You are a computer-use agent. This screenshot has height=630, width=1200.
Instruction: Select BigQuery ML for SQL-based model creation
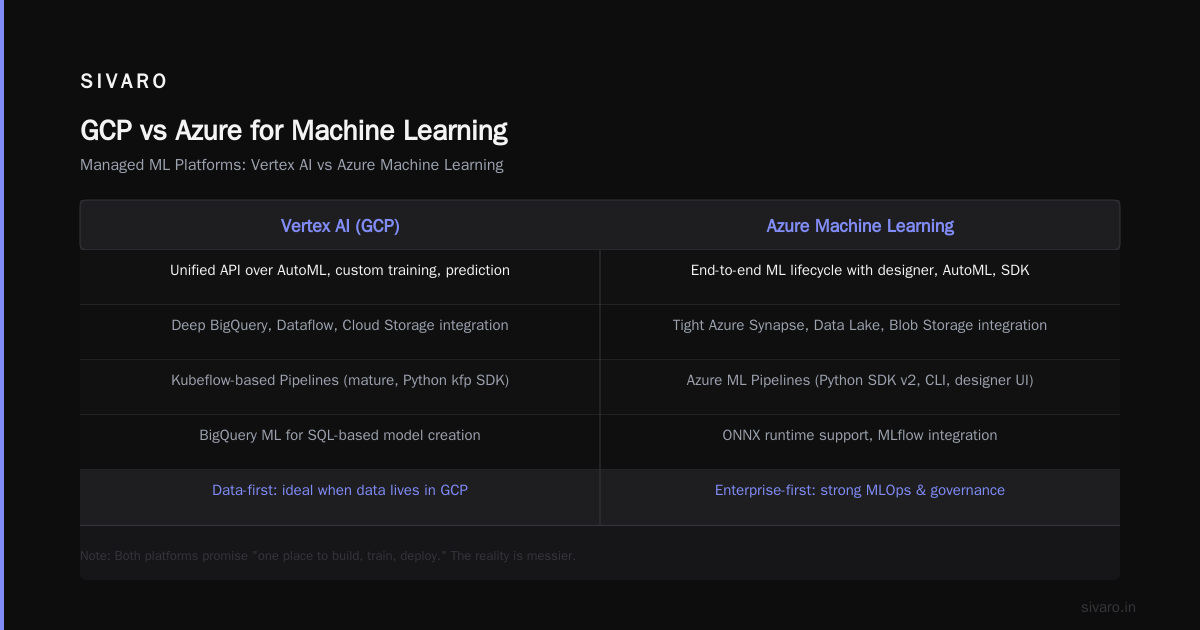(340, 435)
